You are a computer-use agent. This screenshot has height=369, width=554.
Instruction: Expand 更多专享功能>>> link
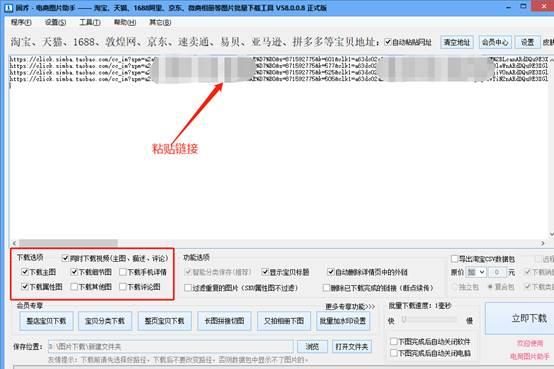pos(350,306)
